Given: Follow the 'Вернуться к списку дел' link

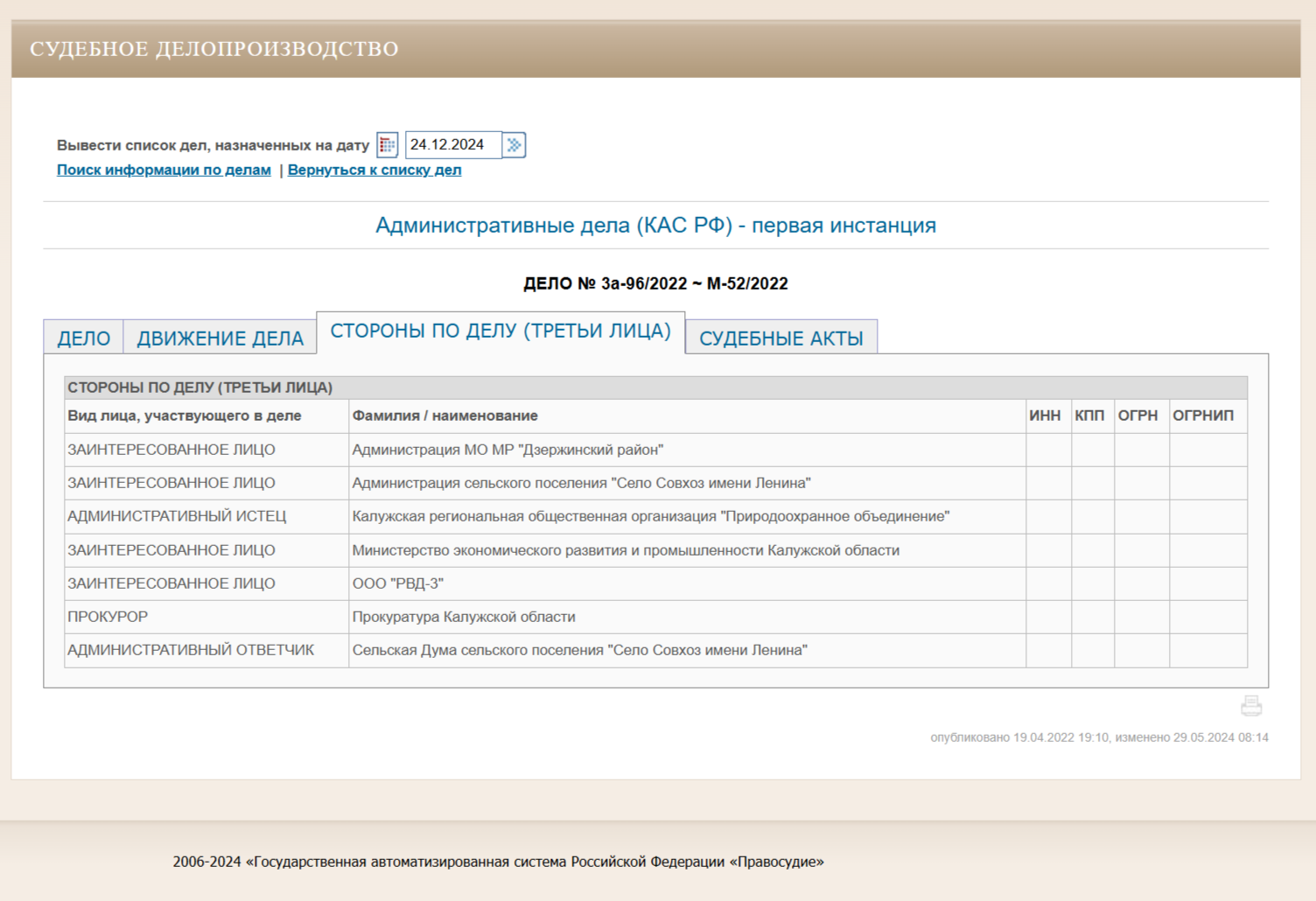Looking at the screenshot, I should pyautogui.click(x=374, y=170).
